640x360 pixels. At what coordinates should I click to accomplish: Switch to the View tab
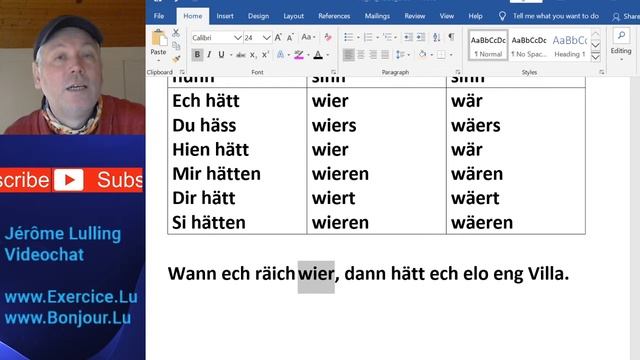tap(447, 16)
